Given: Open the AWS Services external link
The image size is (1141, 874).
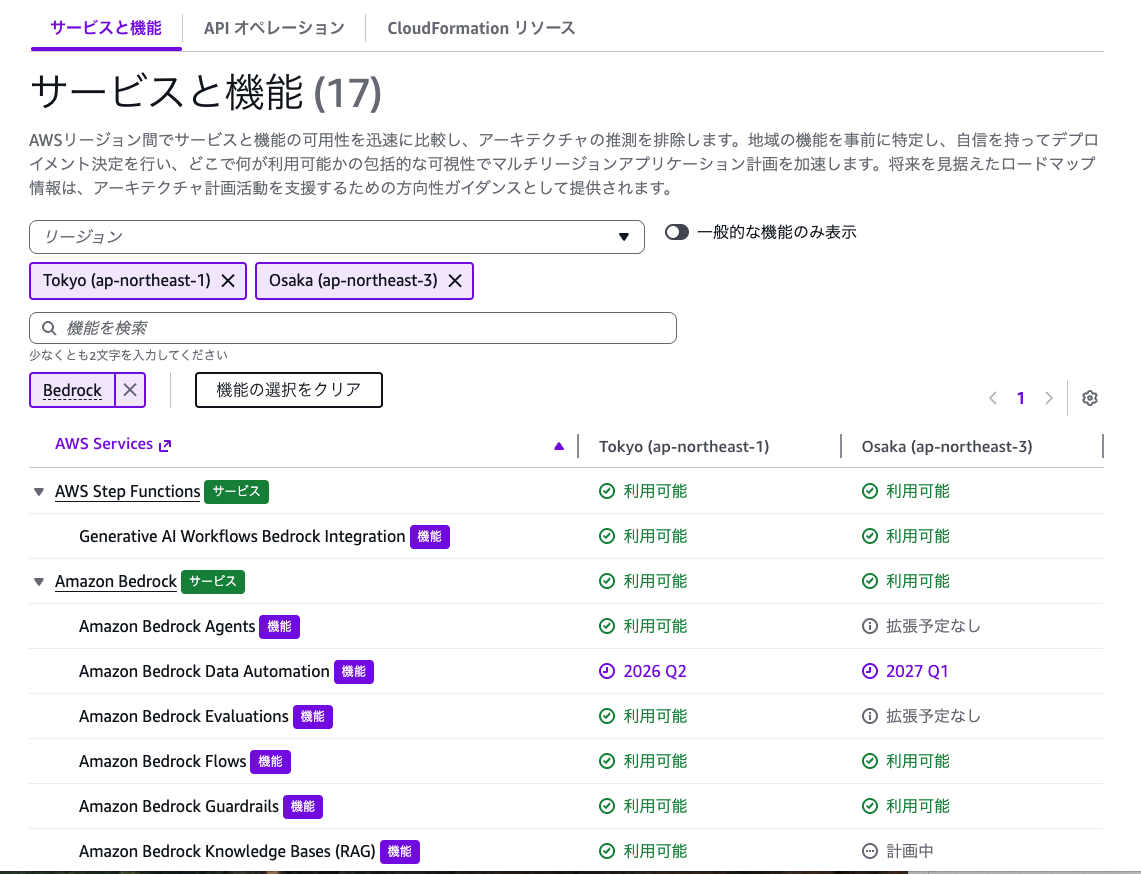Looking at the screenshot, I should (x=113, y=444).
